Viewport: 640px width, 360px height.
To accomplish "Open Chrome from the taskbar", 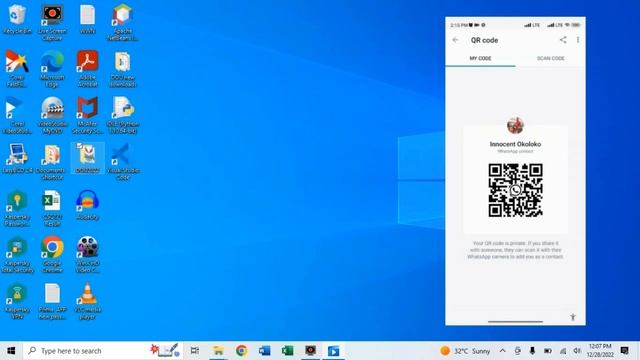I will tap(242, 351).
